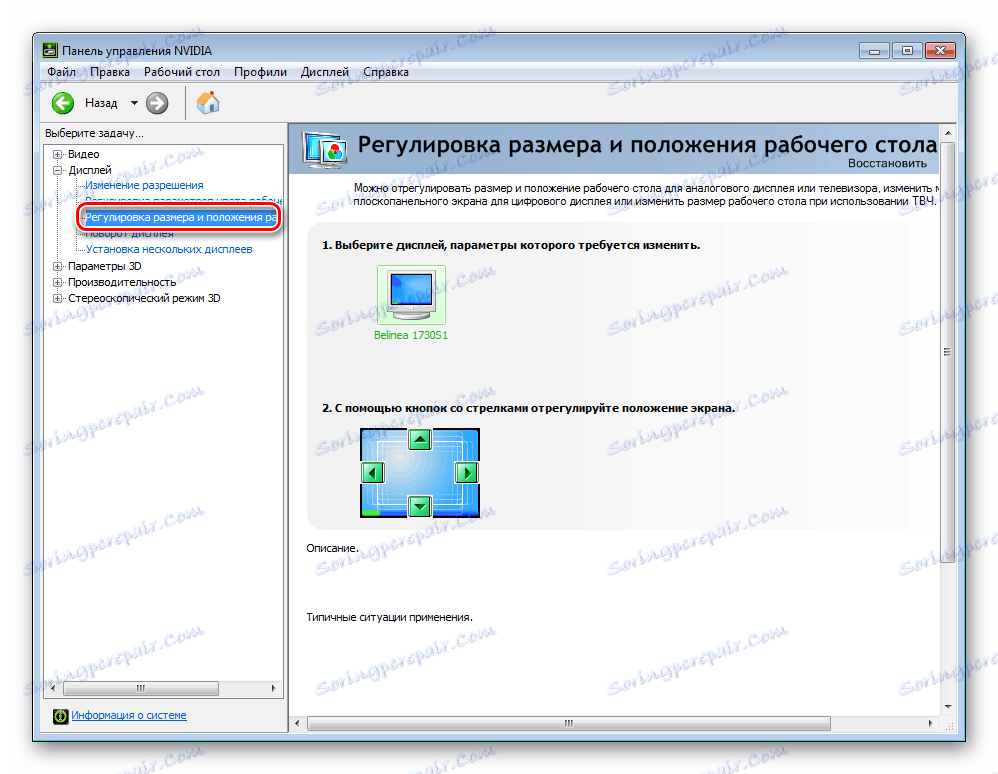Screen dimensions: 998x774
Task: Click main pane scroll left arrow
Action: coord(297,724)
